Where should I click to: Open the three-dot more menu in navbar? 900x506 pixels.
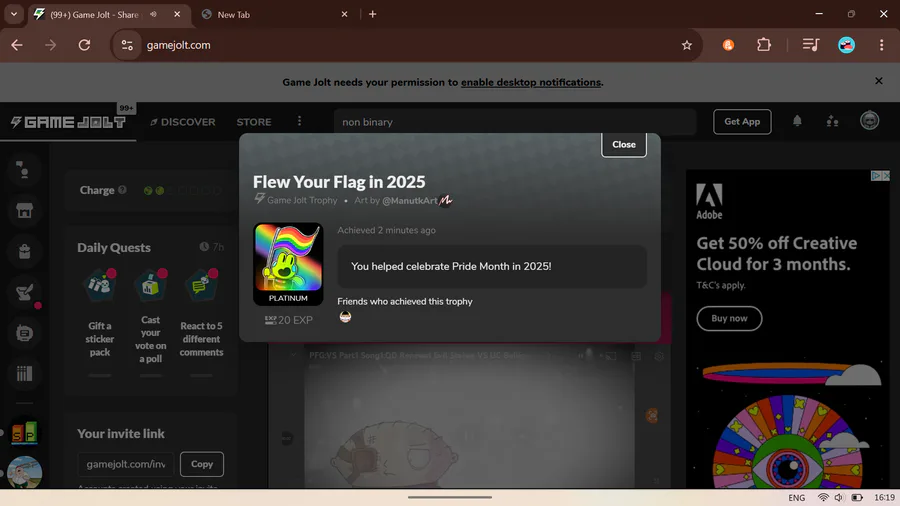tap(299, 121)
